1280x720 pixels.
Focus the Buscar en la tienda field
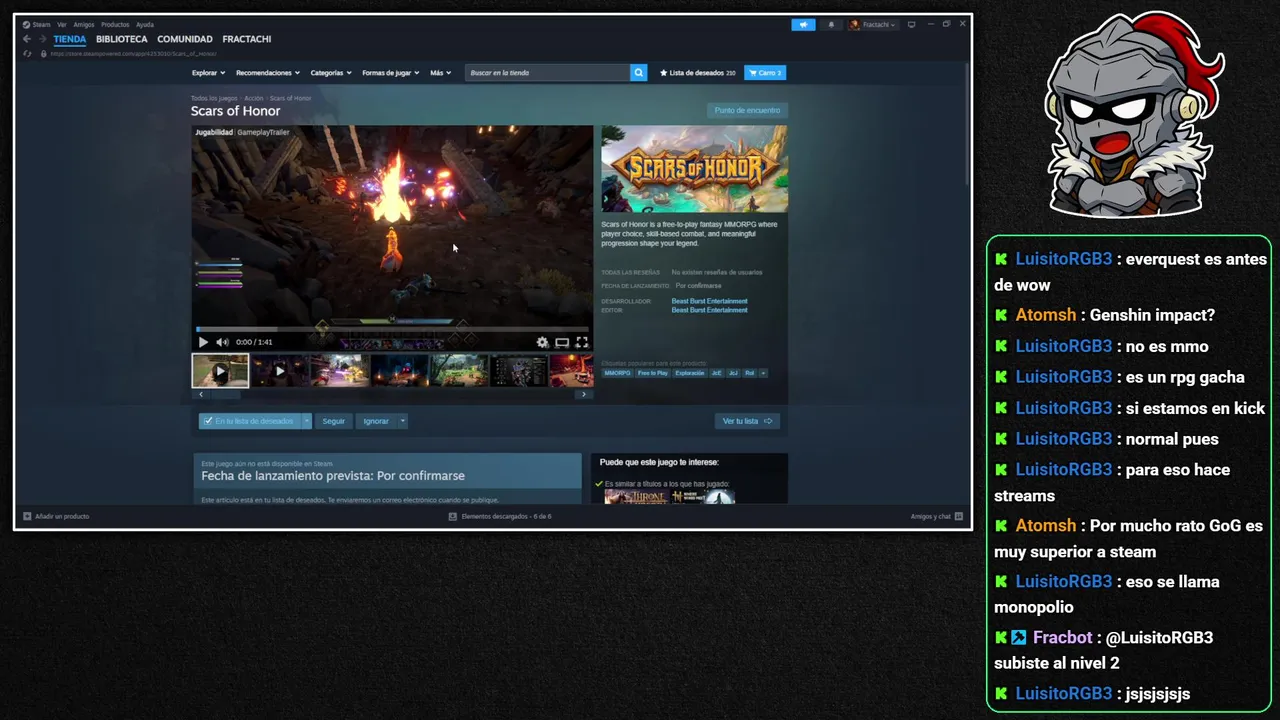(547, 73)
